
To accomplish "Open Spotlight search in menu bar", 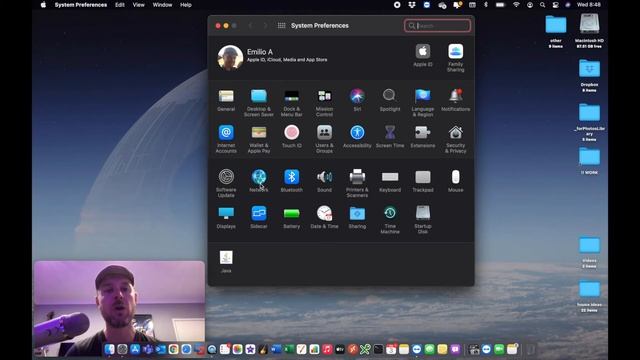I will pos(542,5).
